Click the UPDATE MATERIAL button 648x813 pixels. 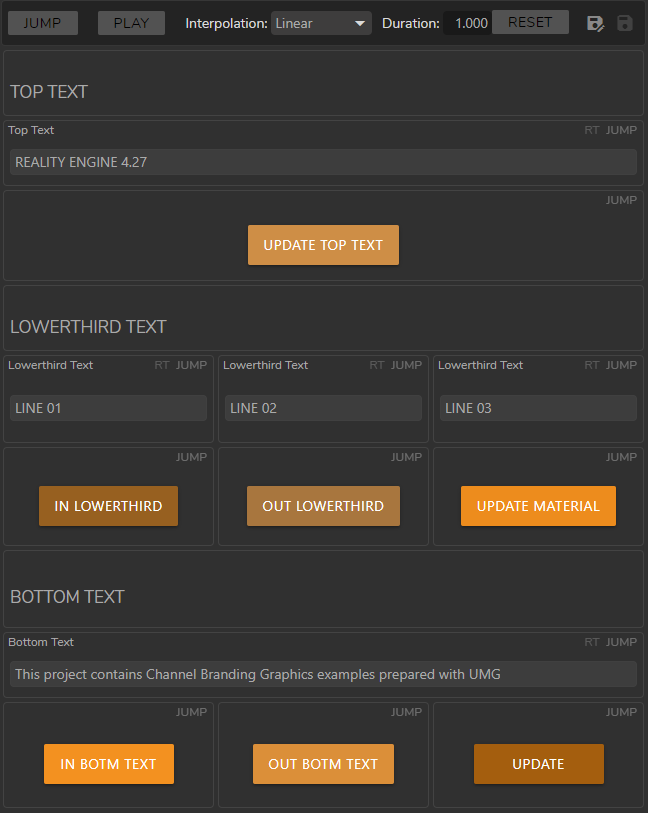538,506
